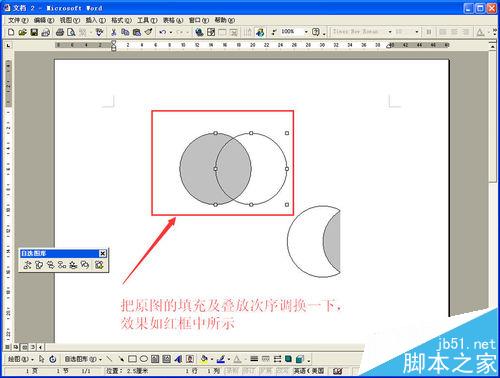Open the 自选图形 (AutoShapes) dropdown menu
The image size is (500, 378).
click(x=83, y=359)
